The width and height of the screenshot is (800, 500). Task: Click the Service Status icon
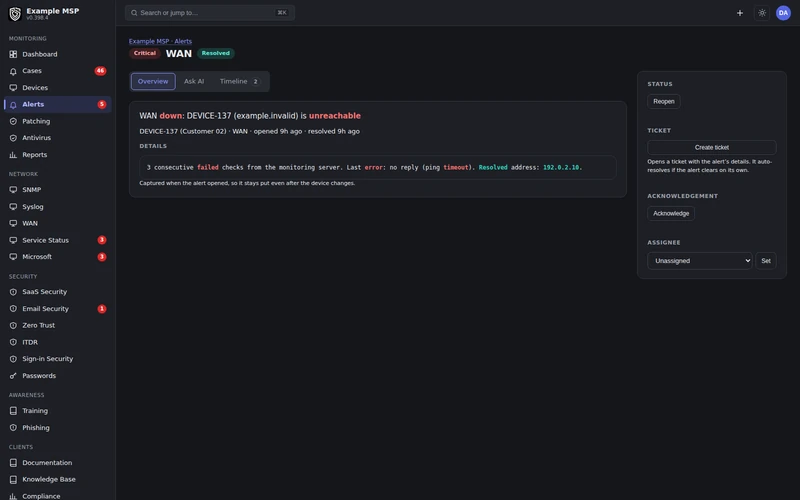coord(13,240)
